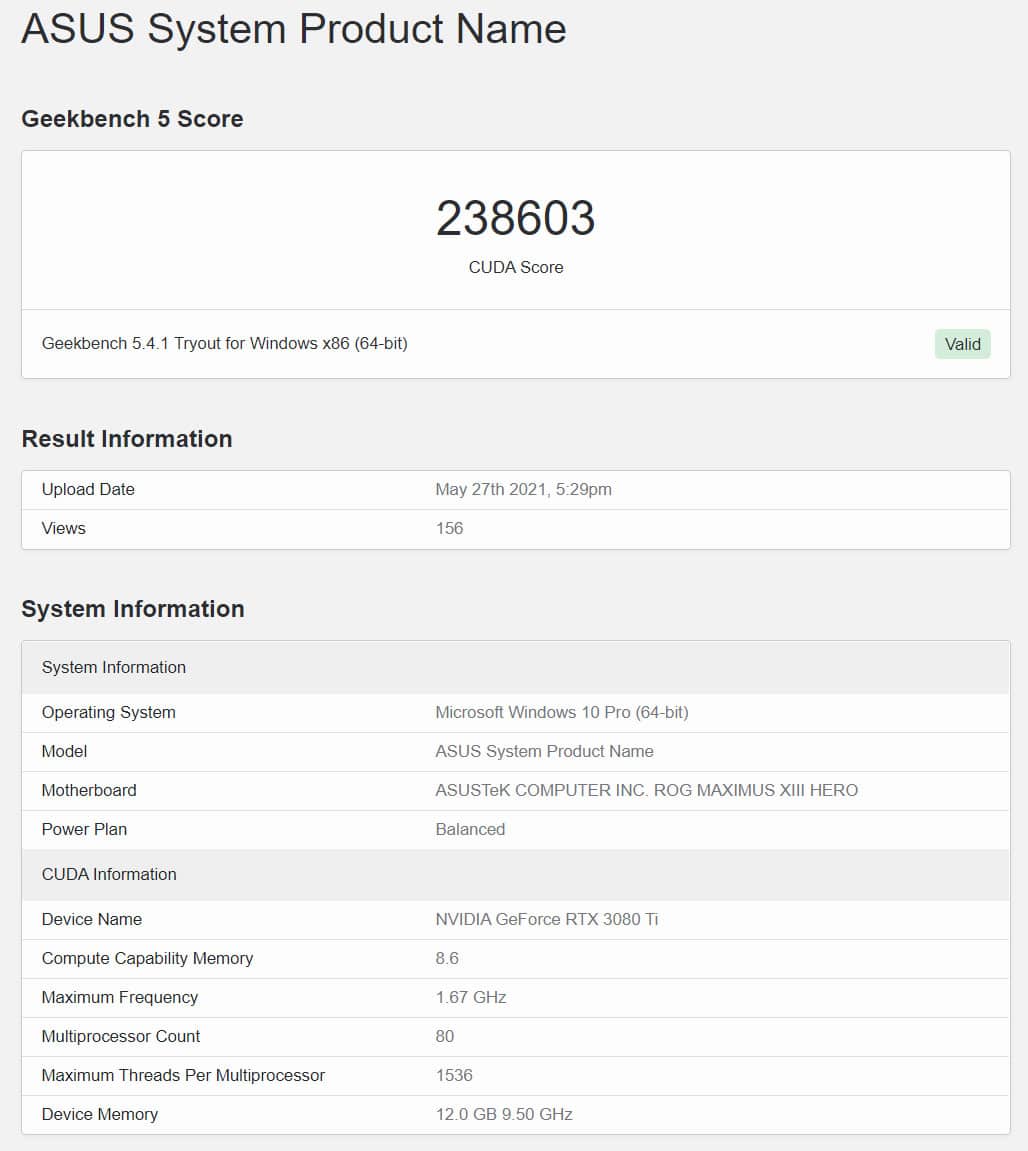This screenshot has width=1028, height=1151.
Task: Click the Multiprocessor Count value 80
Action: click(445, 1036)
